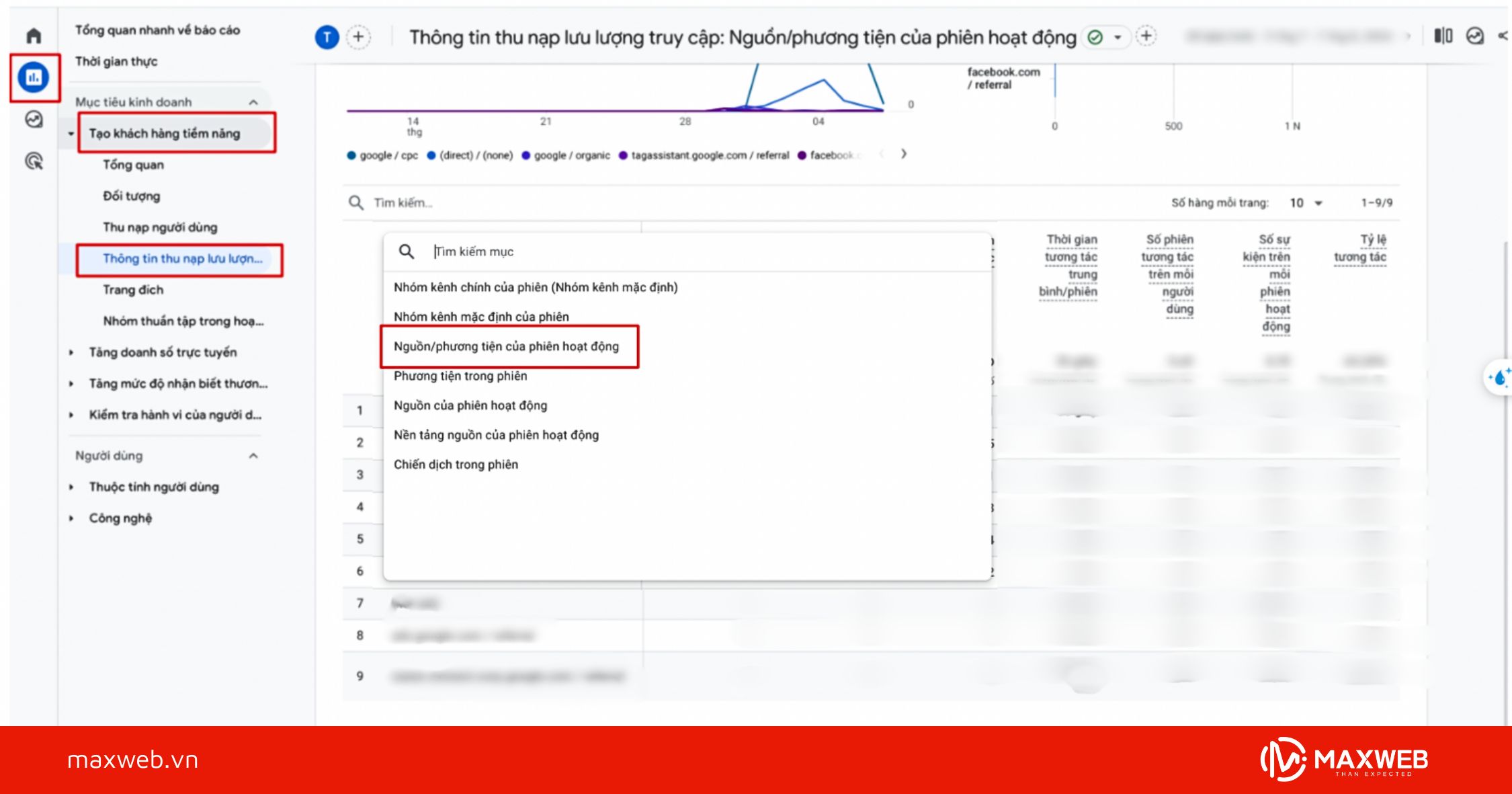Open the Home icon in left rail

tap(34, 35)
